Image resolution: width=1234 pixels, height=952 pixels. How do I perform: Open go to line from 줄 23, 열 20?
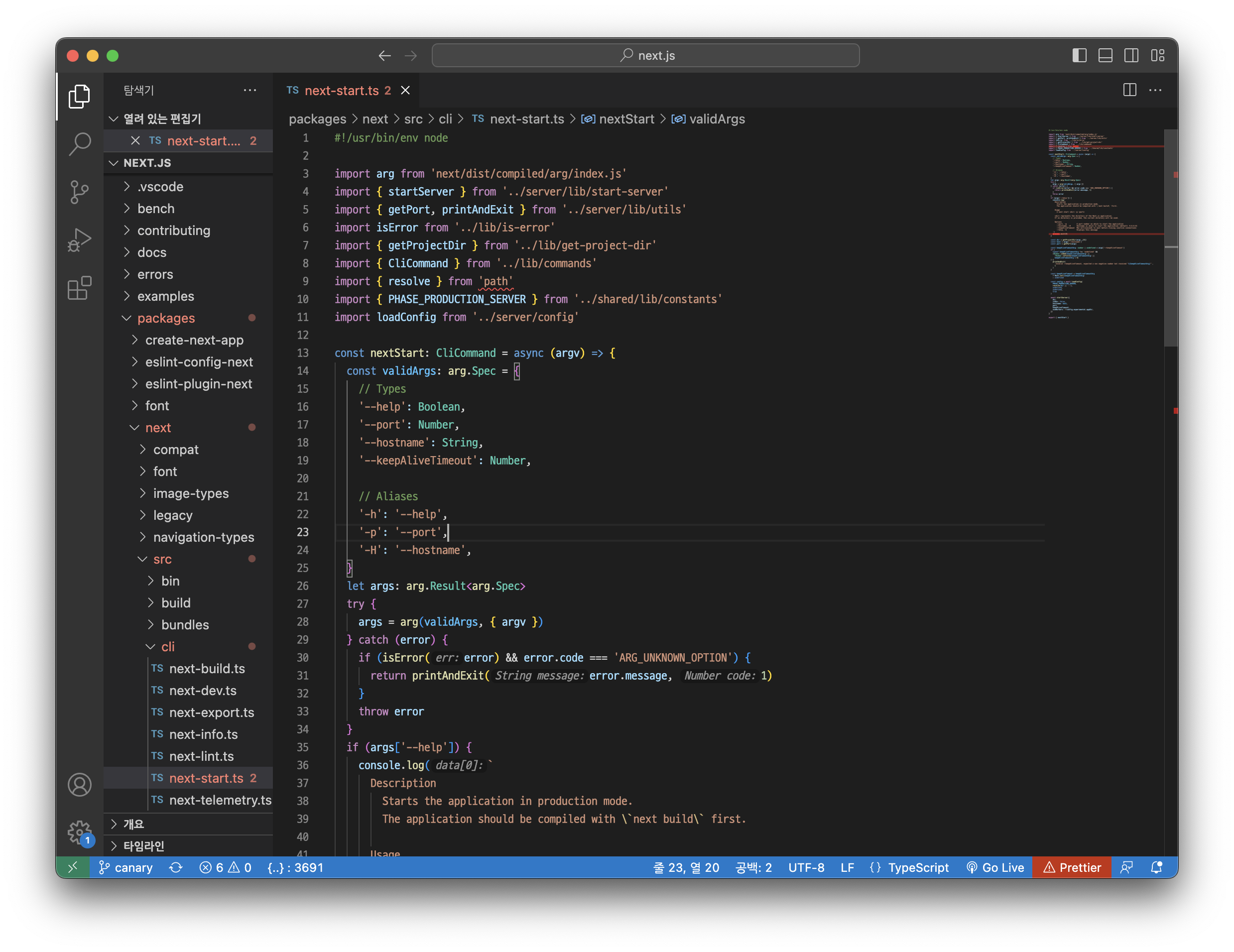(x=686, y=867)
